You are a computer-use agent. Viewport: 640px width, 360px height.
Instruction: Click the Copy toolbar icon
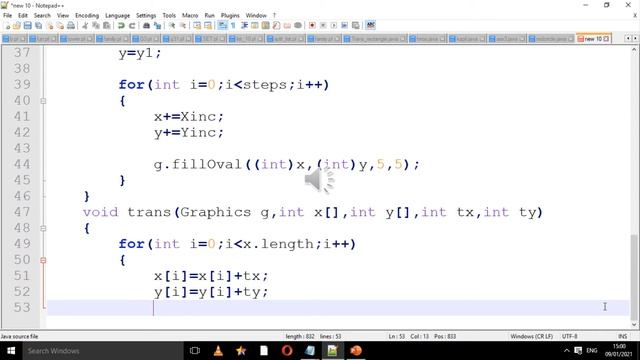(x=96, y=26)
